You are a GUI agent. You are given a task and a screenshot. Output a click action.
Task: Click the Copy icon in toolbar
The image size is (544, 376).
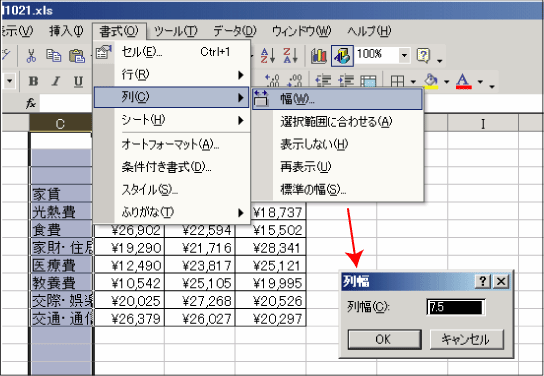(54, 55)
